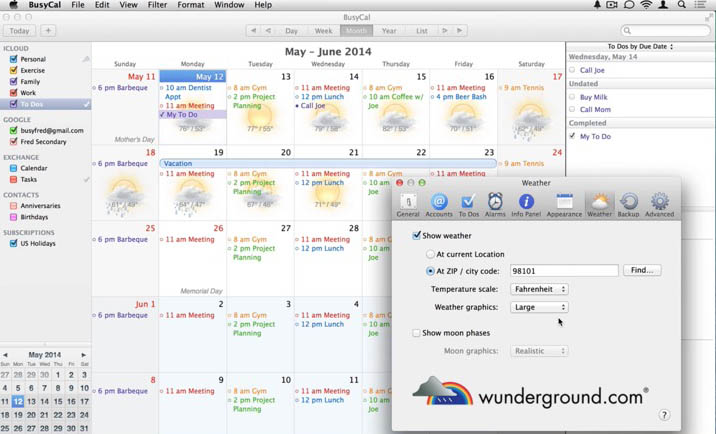Open the Backup preferences pane
Viewport: 716px width, 434px height.
point(628,203)
